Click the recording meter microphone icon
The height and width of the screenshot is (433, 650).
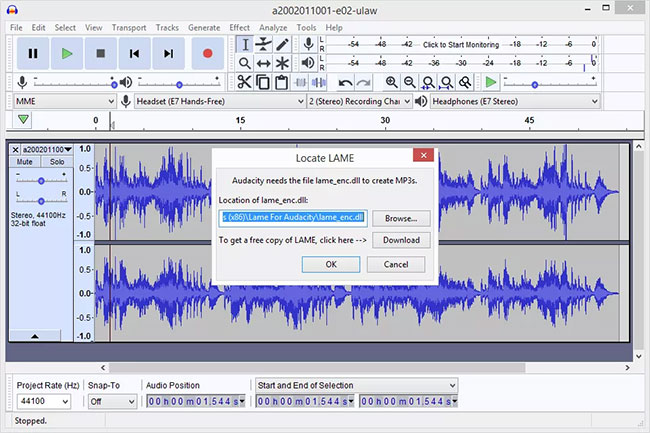(308, 44)
